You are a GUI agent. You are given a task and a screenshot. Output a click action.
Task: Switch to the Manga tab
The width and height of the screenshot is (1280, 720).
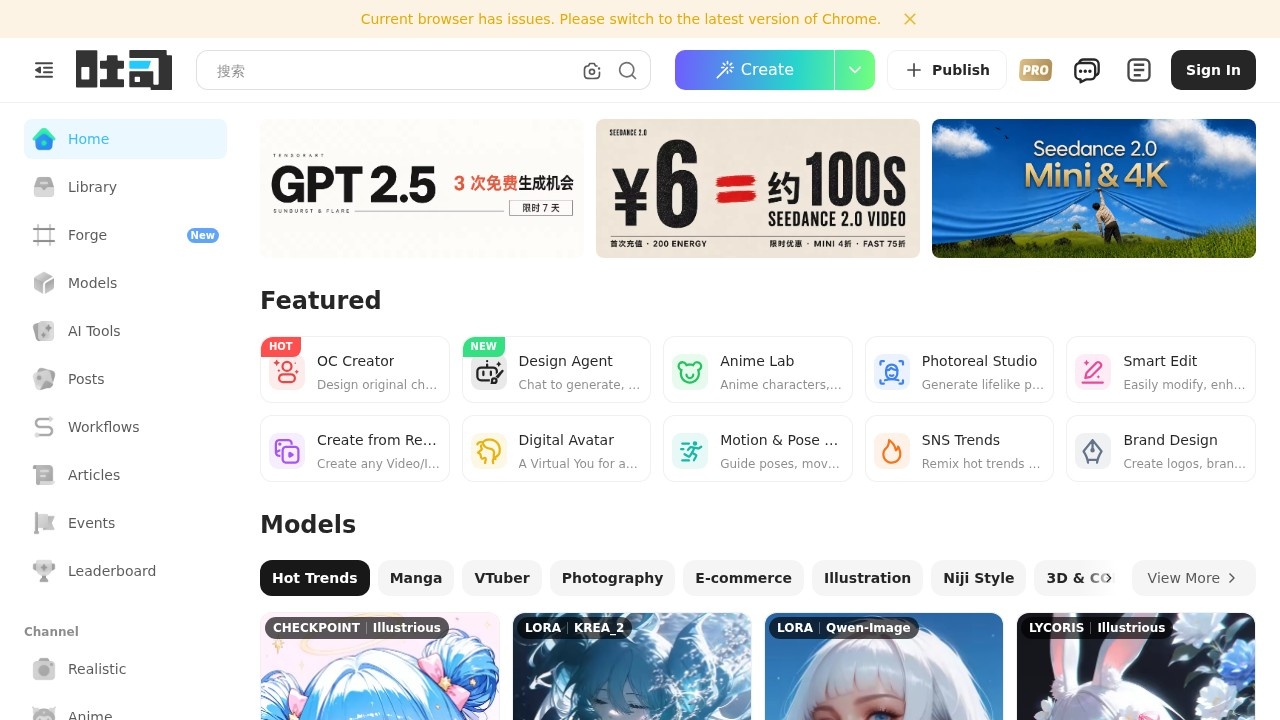416,578
